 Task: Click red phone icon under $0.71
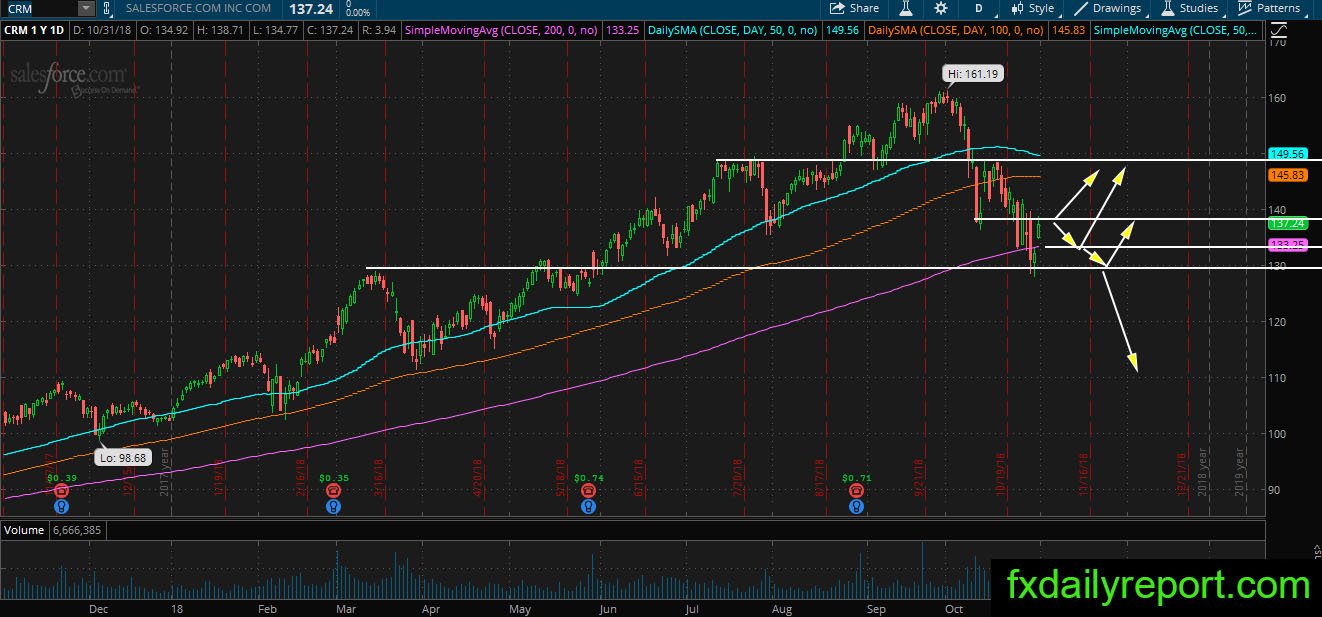(856, 491)
